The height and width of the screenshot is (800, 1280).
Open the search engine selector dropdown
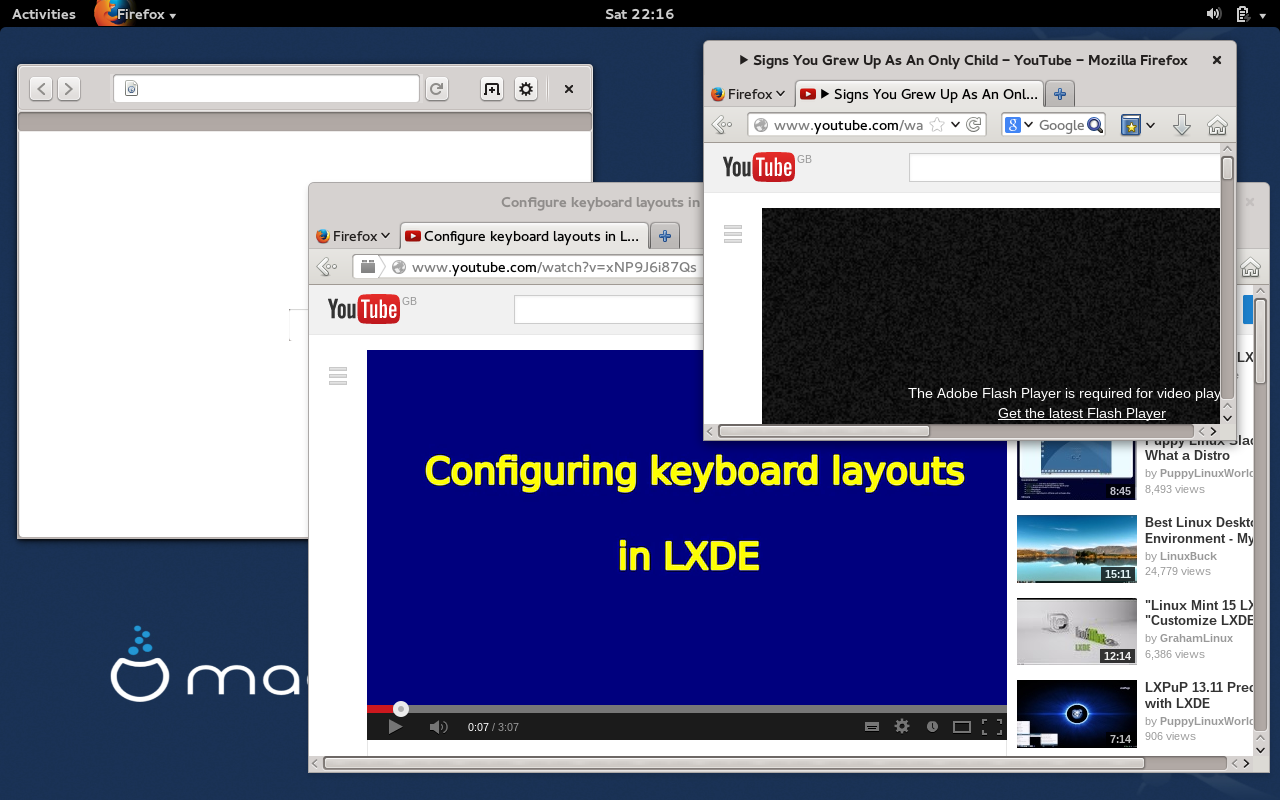(x=1019, y=125)
